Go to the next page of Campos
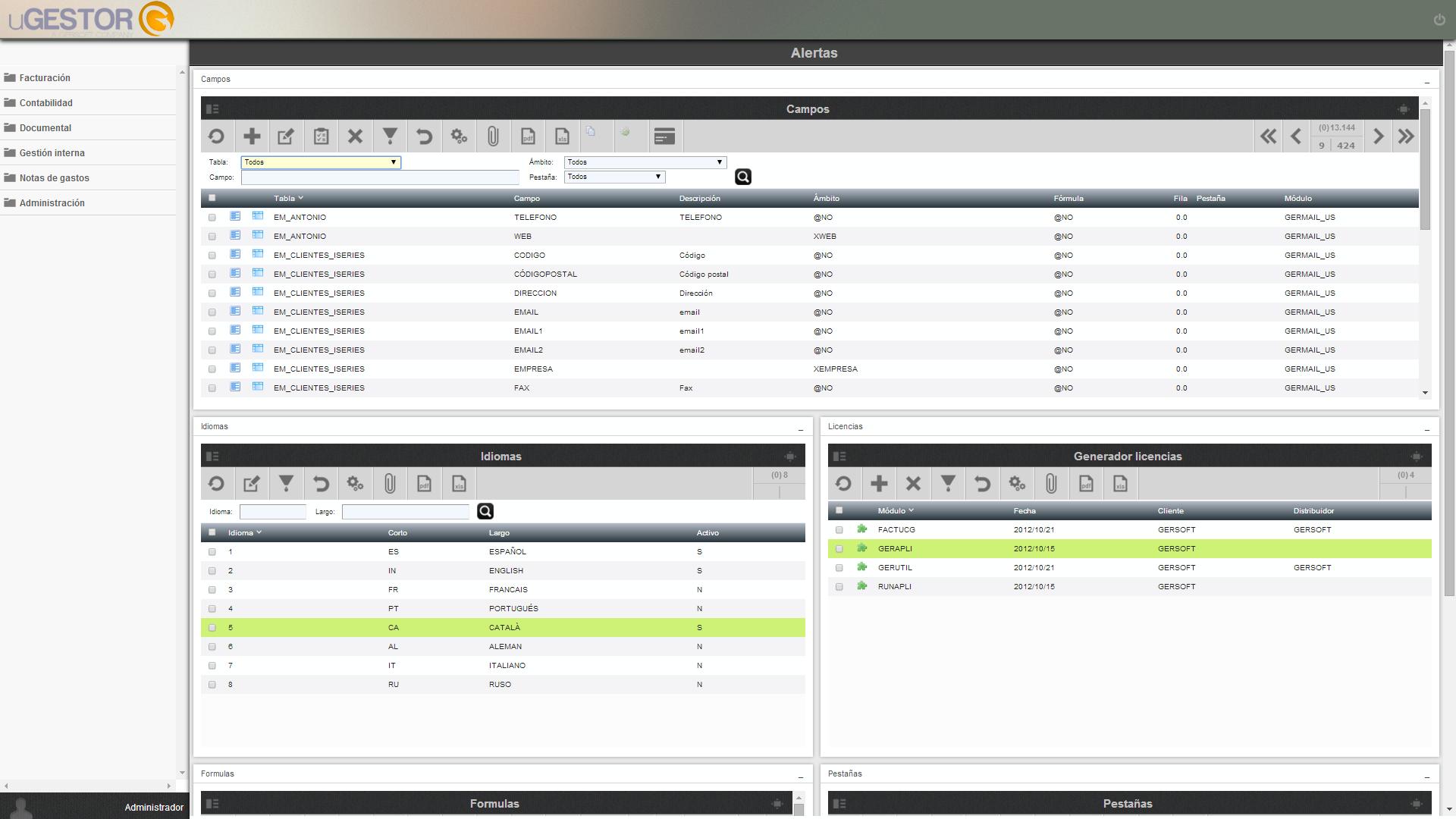 [1379, 136]
